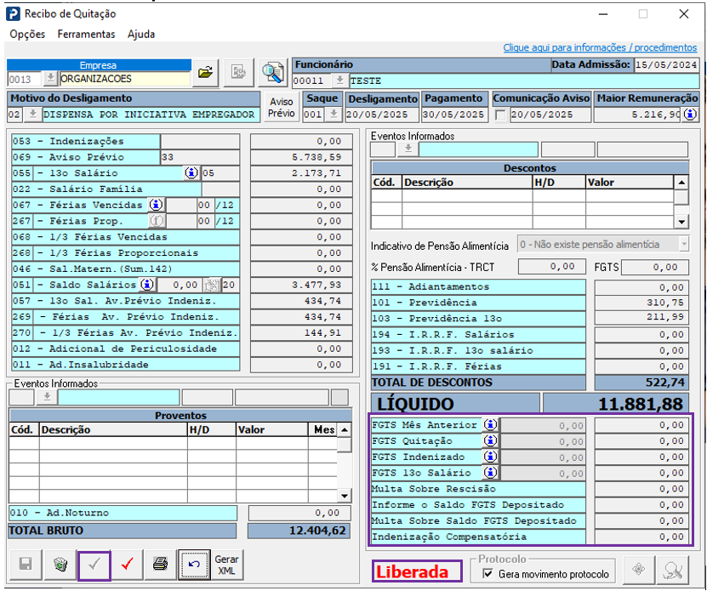The width and height of the screenshot is (708, 592).
Task: Click the Aviso Prévio days field 33
Action: [200, 157]
